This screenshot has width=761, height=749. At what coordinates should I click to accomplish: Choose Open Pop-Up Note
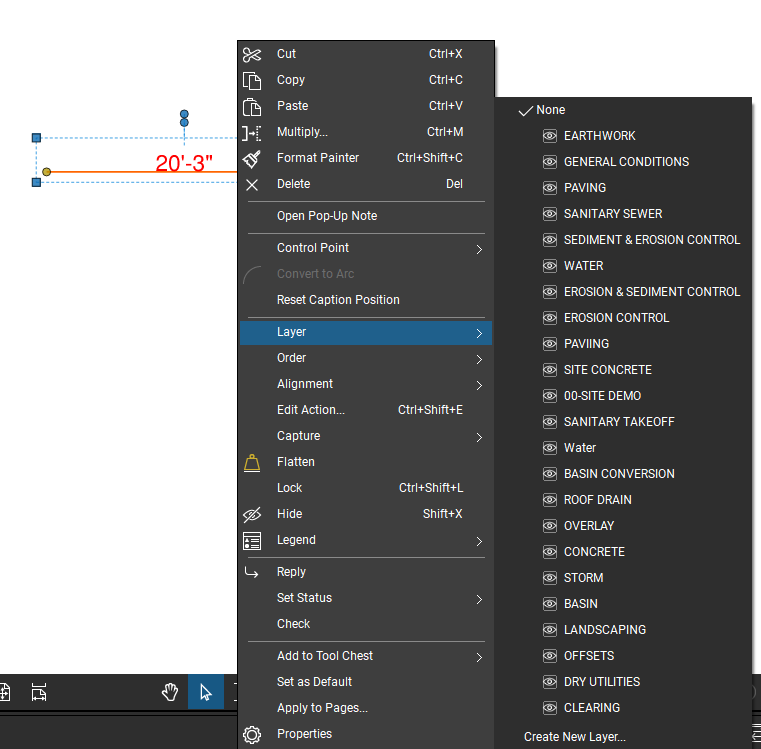[366, 216]
